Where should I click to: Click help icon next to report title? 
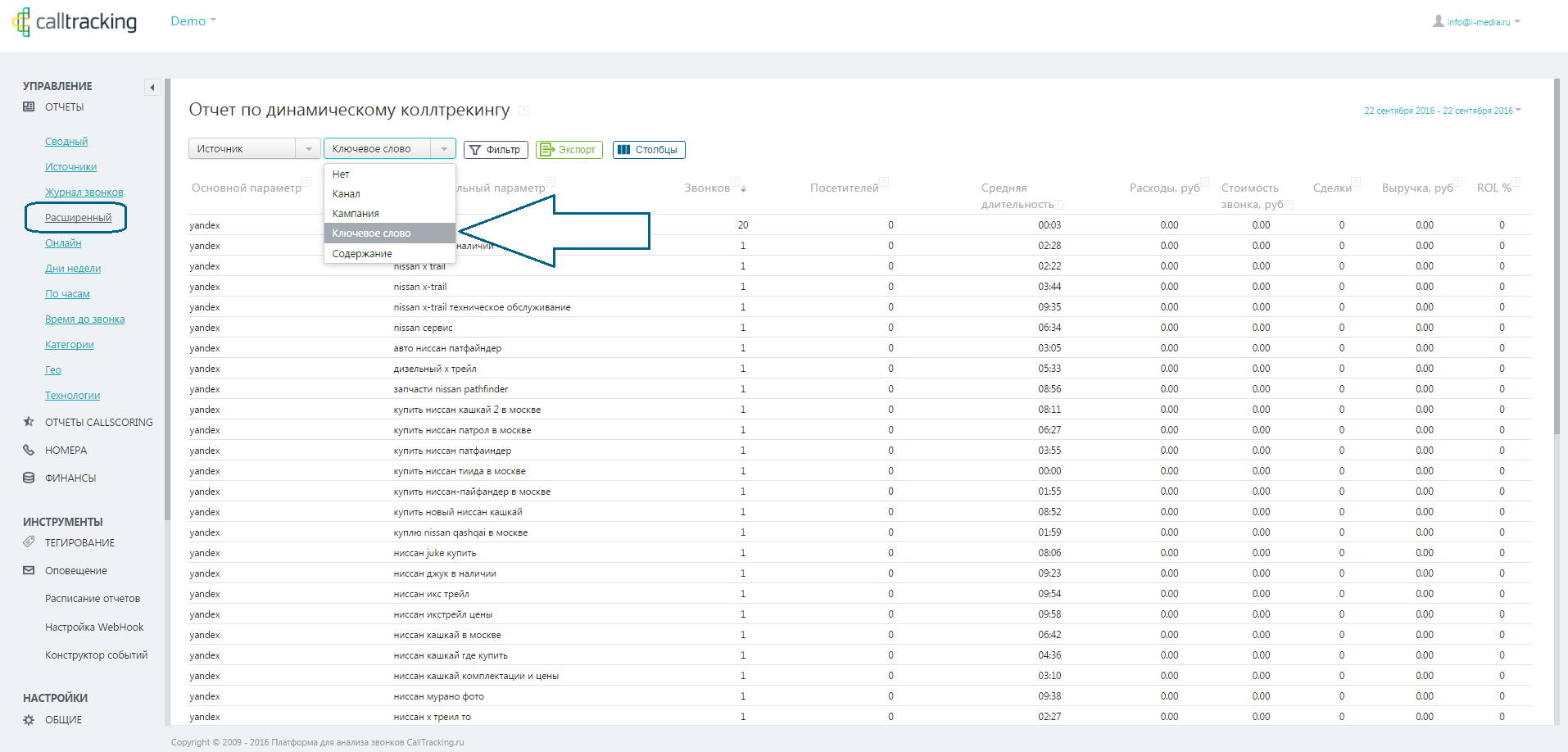tap(523, 111)
